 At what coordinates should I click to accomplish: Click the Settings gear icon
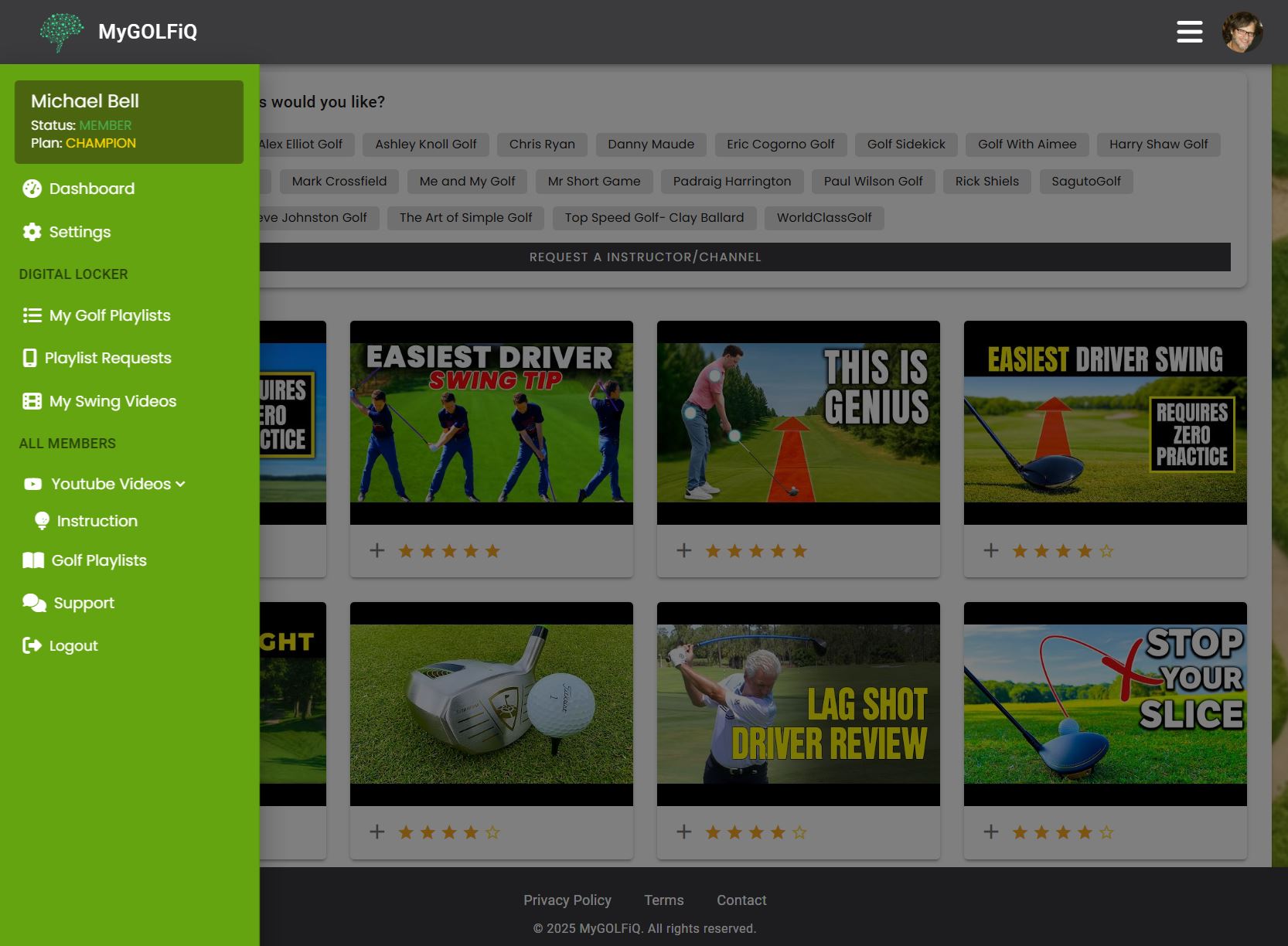[32, 232]
